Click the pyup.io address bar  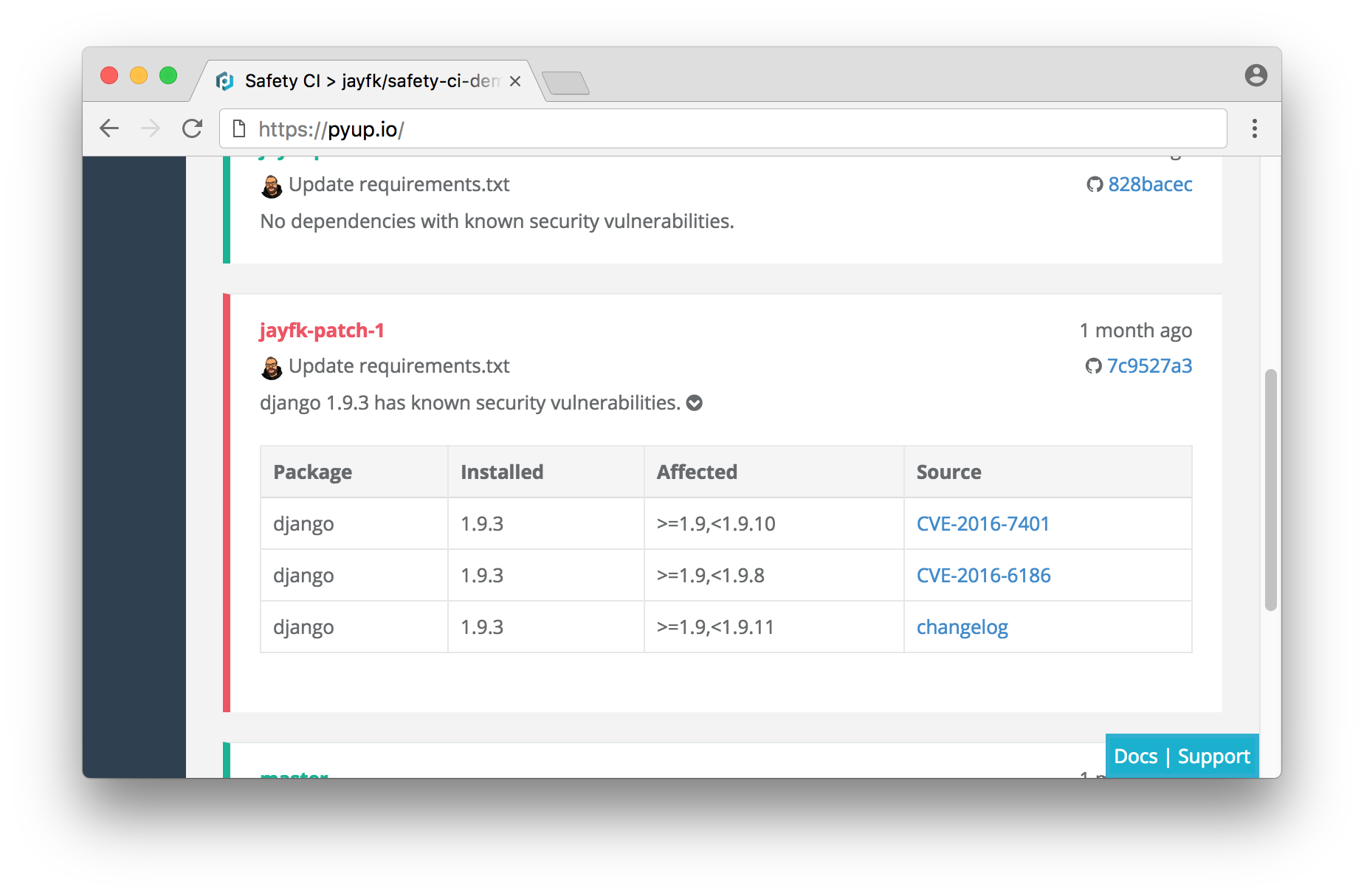[723, 128]
